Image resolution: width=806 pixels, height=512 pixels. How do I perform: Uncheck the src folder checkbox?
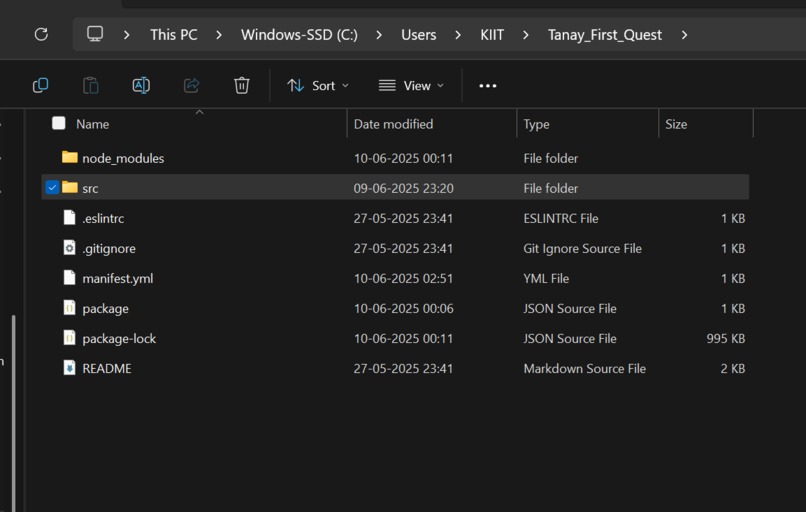(52, 188)
